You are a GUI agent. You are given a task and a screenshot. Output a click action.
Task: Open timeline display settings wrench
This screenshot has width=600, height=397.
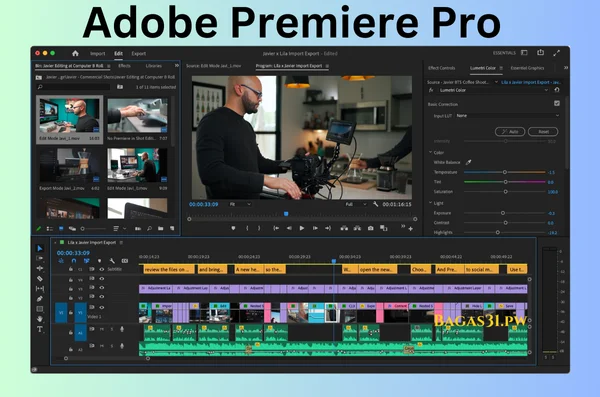pos(112,261)
